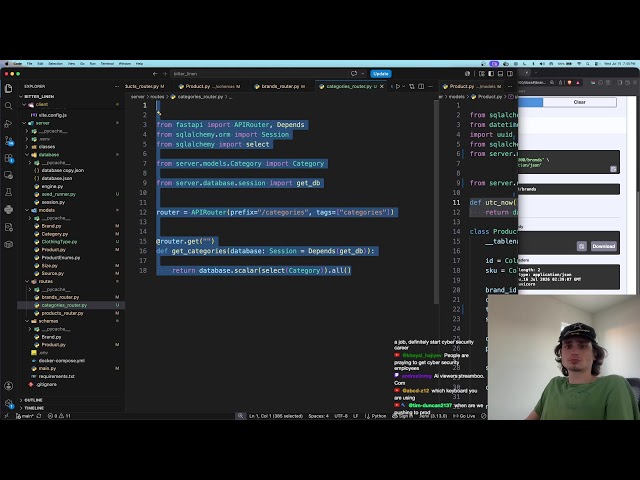The image size is (640, 480).
Task: Toggle the bottom panel layout icon
Action: 500,74
